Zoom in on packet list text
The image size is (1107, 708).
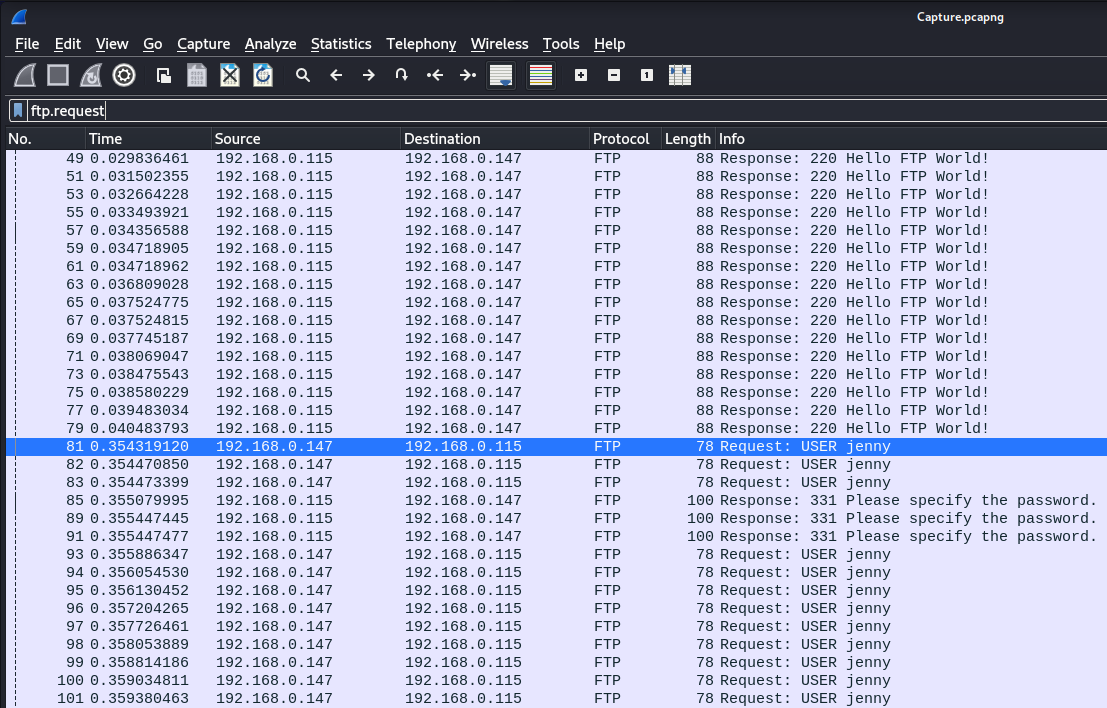pyautogui.click(x=581, y=75)
